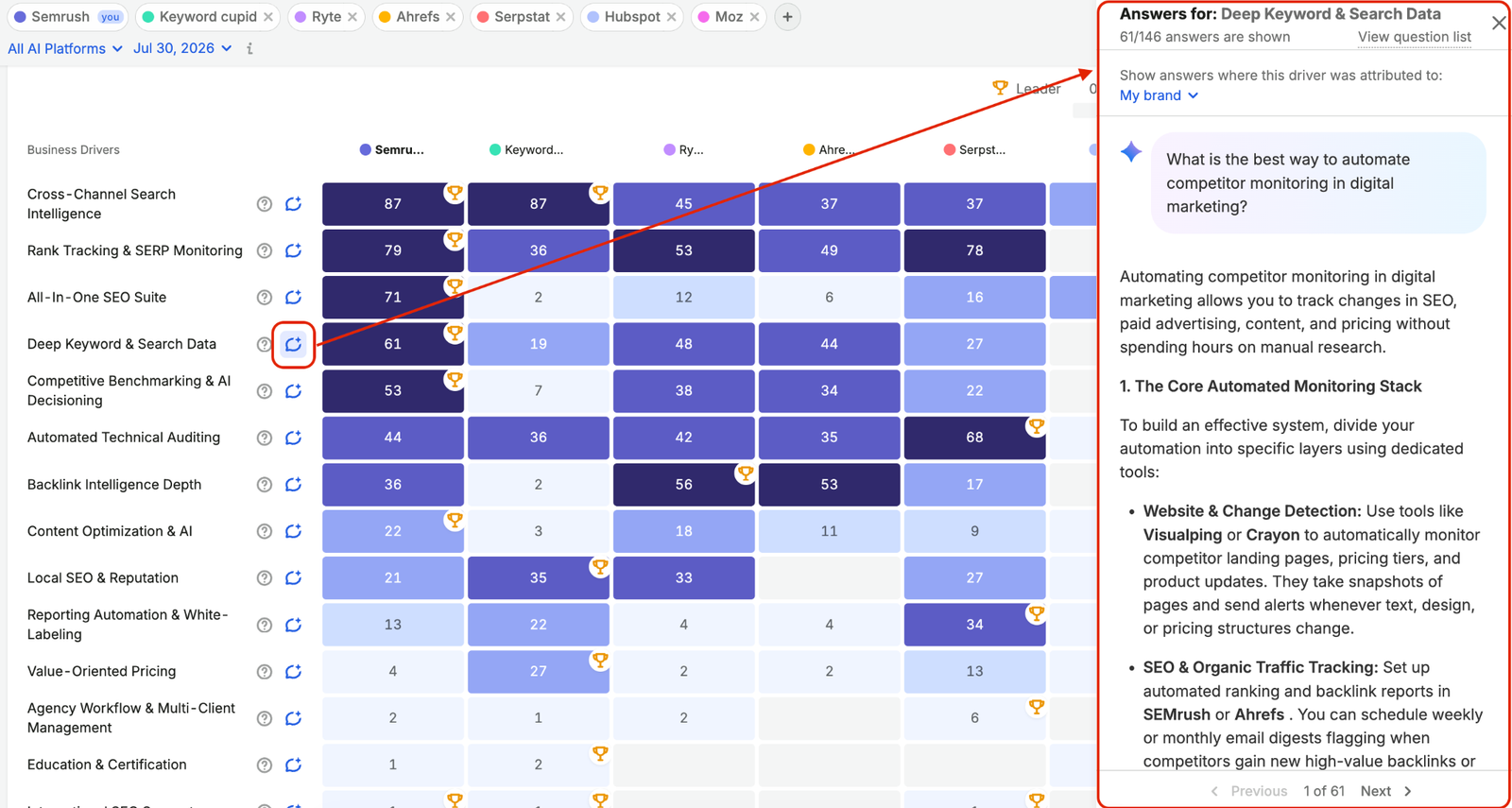Open answers icon for Content Optimization & AI

click(294, 531)
